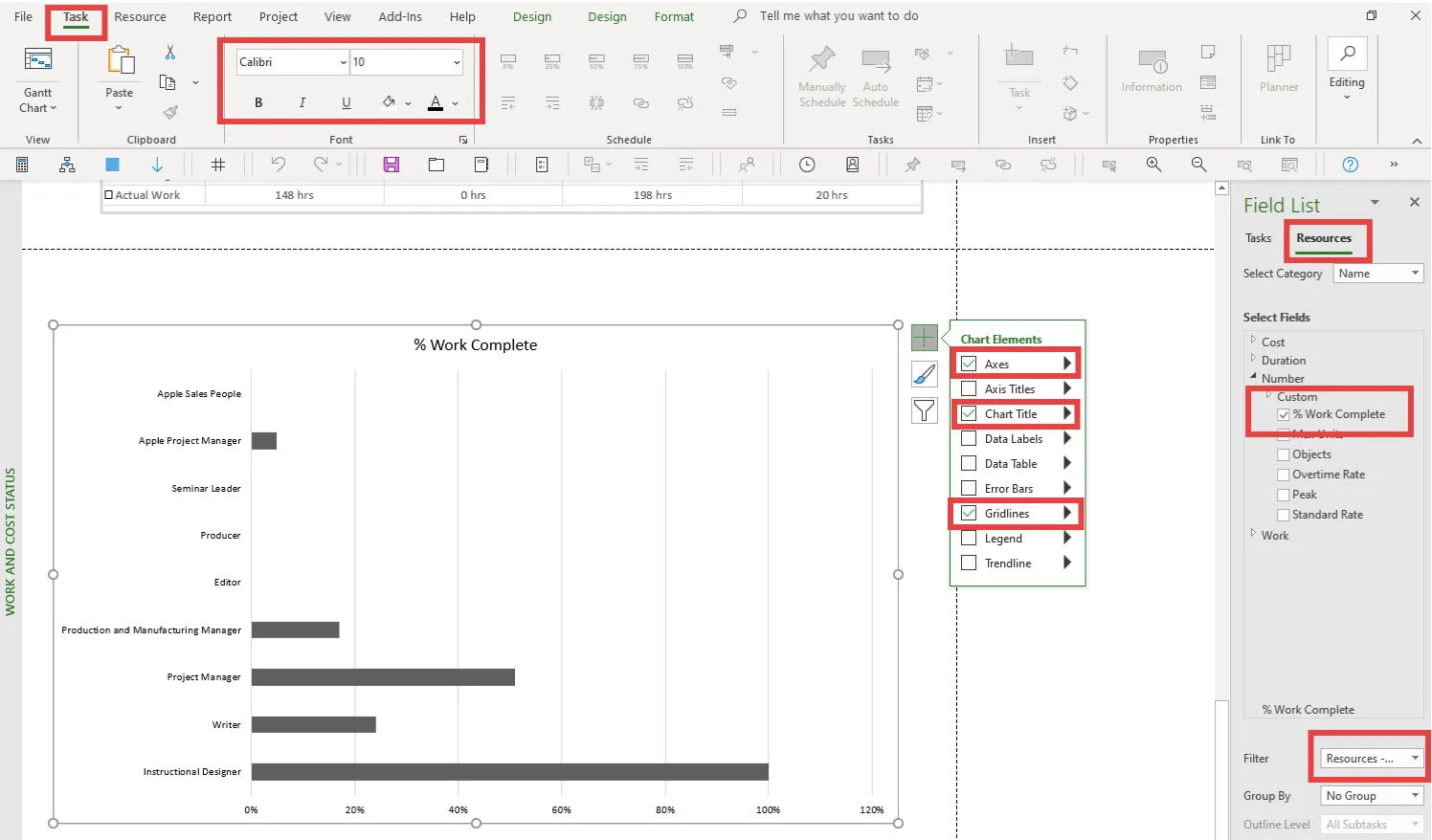
Task: Expand the Work field group
Action: pyautogui.click(x=1253, y=533)
